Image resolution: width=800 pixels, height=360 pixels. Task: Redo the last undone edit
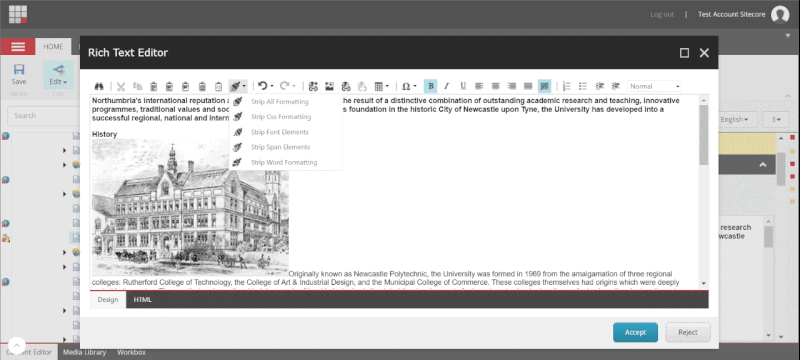285,86
